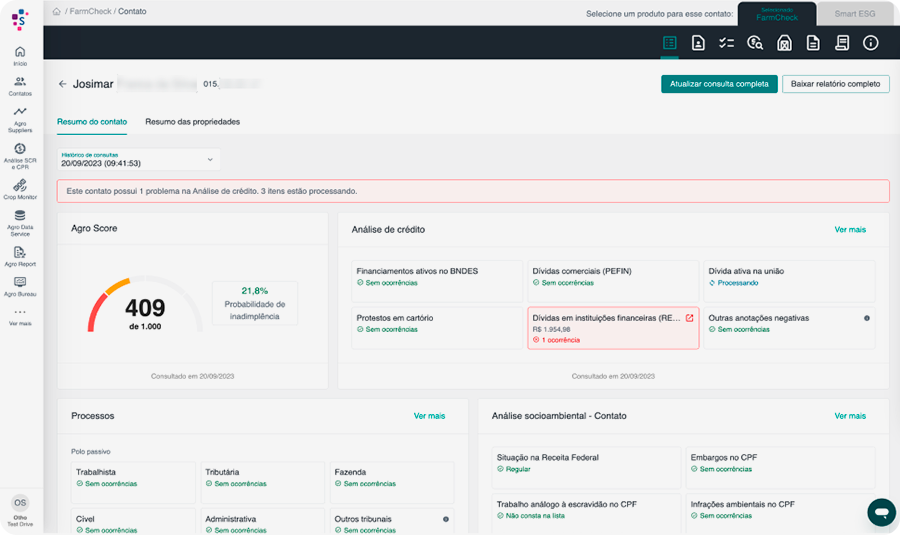This screenshot has height=535, width=900.
Task: Click Baixar relatório completo button
Action: (835, 84)
